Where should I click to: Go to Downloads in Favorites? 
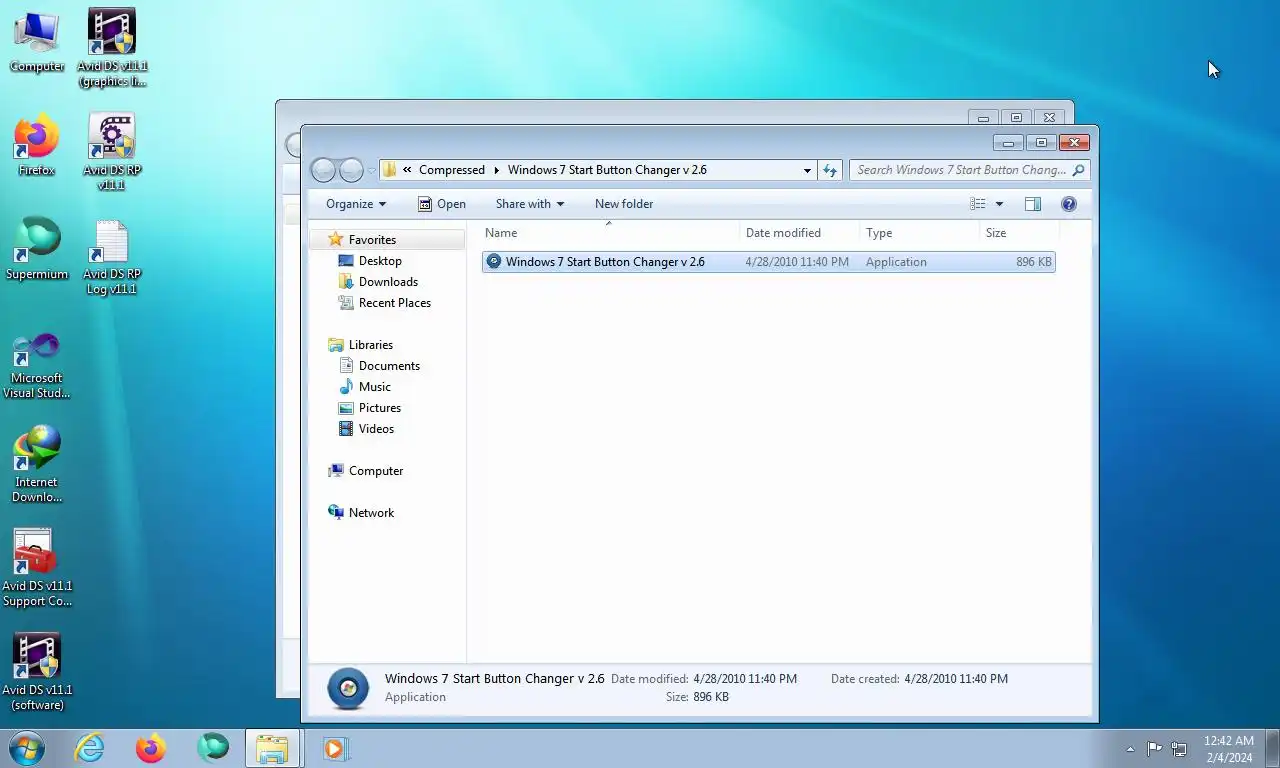(x=388, y=282)
